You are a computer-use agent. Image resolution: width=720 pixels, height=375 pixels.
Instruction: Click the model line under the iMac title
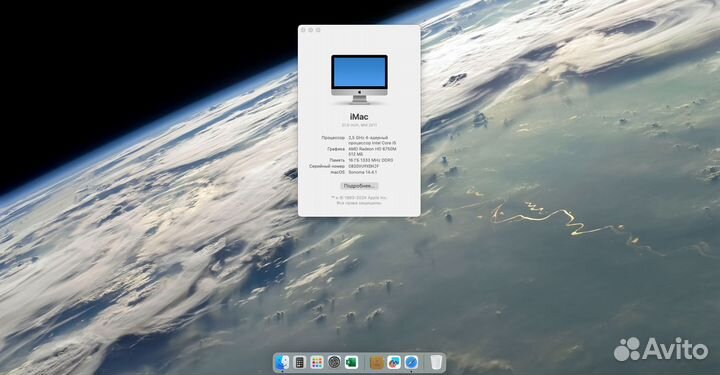(x=359, y=125)
